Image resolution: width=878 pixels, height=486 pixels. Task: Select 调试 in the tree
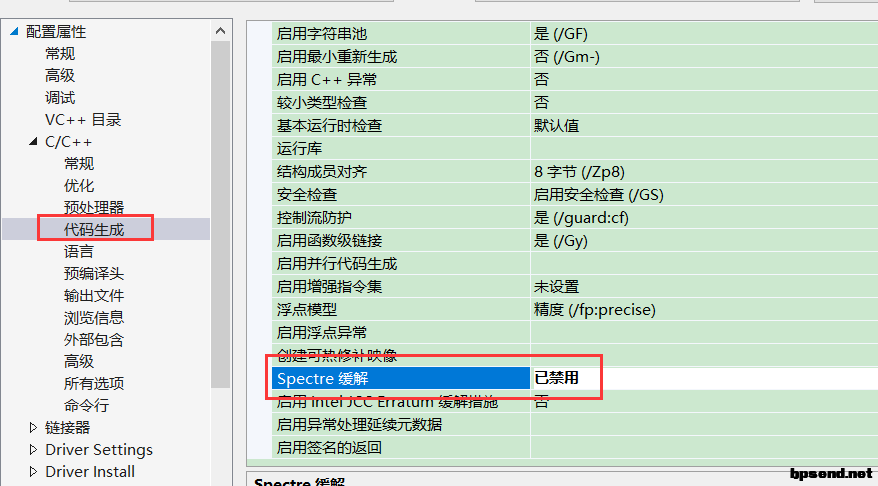pyautogui.click(x=60, y=97)
